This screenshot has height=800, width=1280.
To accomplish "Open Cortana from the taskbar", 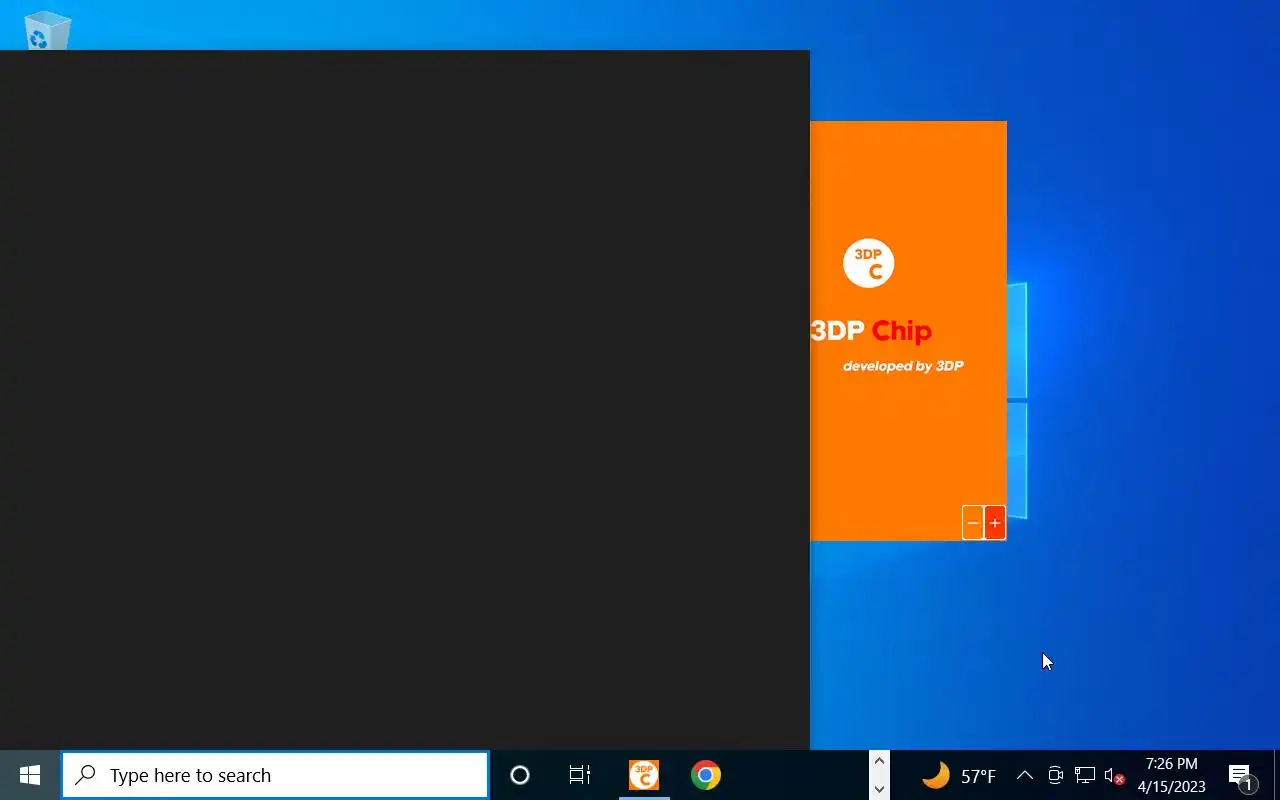I will coord(520,775).
